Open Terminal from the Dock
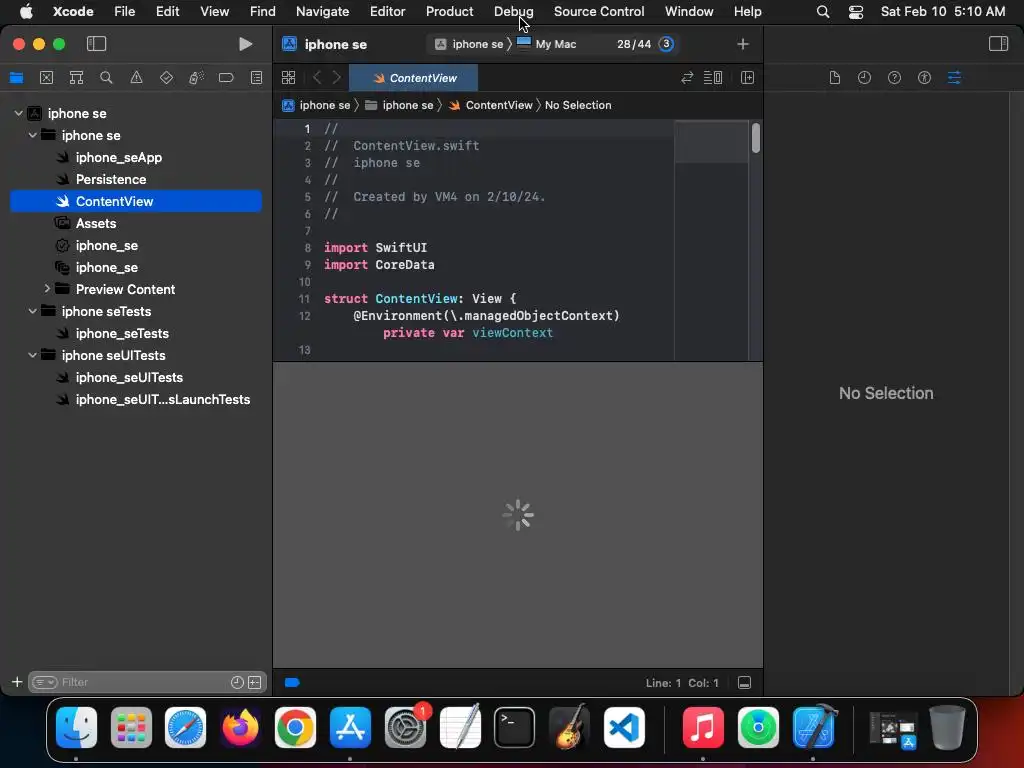Viewport: 1024px width, 768px height. point(514,727)
